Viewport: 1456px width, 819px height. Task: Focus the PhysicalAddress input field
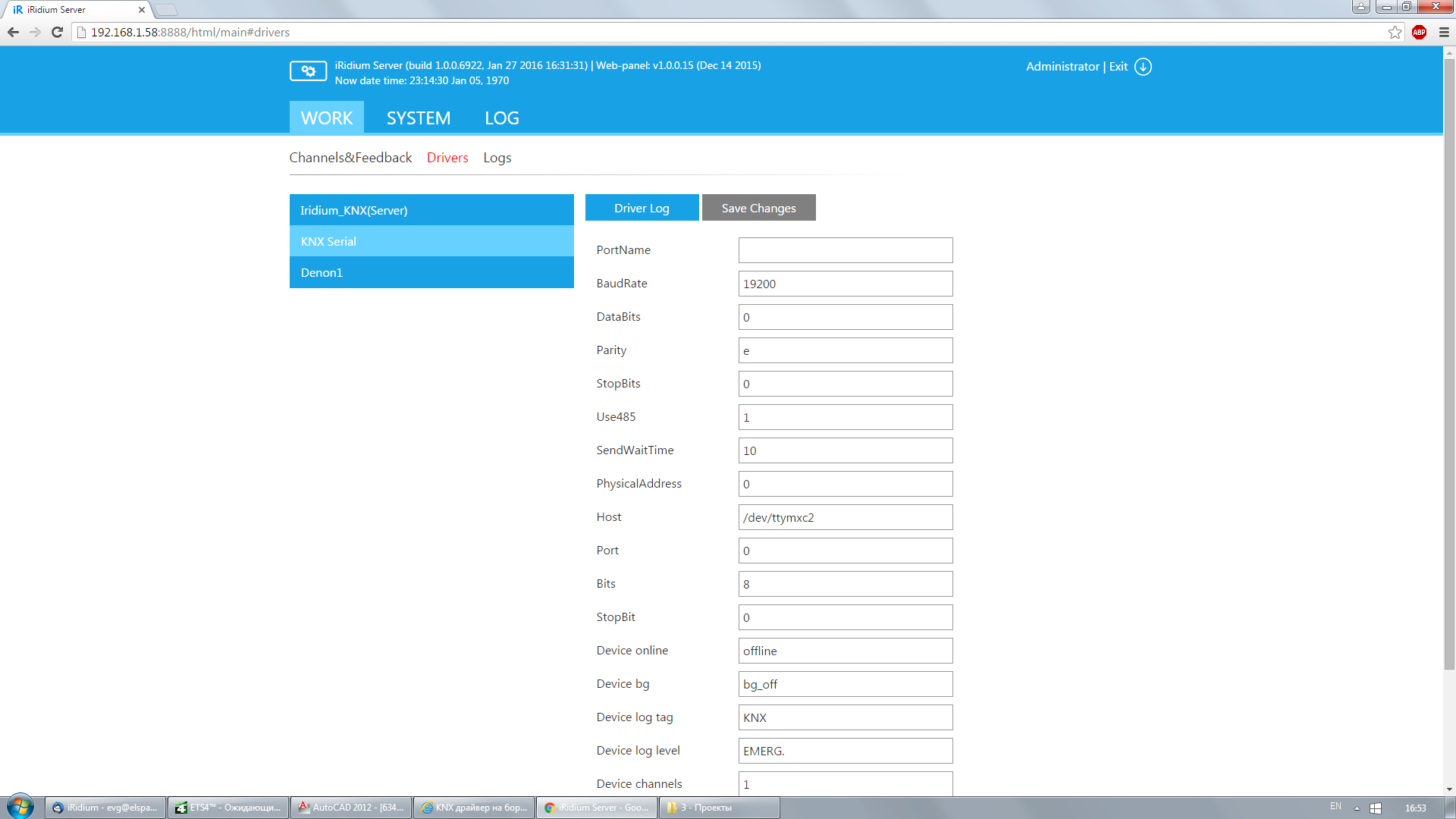[846, 484]
